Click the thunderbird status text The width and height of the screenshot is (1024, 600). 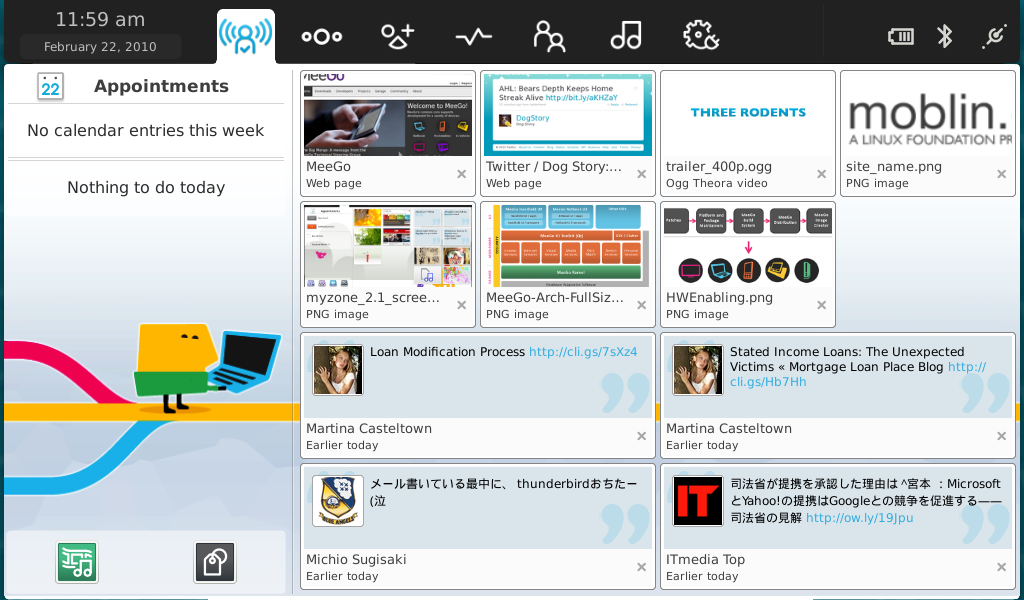503,492
